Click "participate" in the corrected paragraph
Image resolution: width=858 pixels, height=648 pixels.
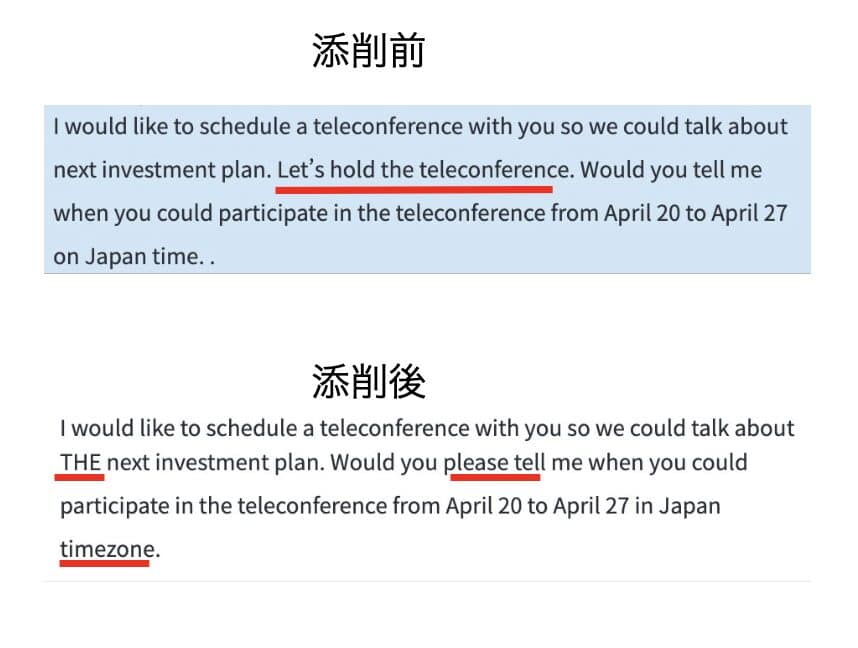point(114,506)
